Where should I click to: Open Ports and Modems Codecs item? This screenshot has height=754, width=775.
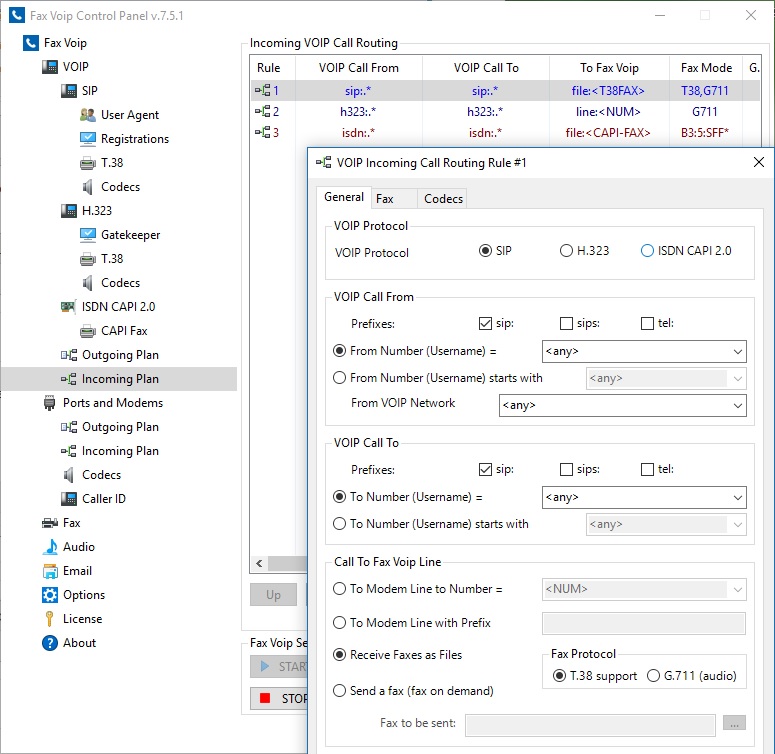tap(101, 475)
